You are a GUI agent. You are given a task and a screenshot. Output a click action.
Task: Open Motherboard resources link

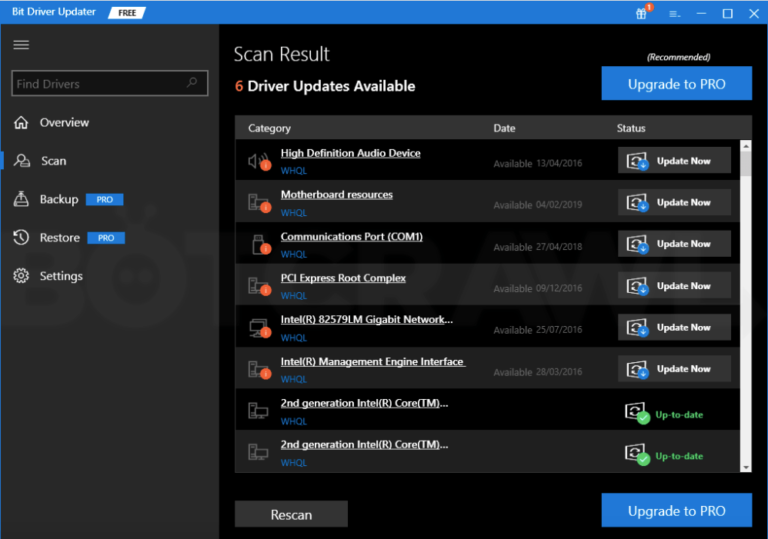336,195
